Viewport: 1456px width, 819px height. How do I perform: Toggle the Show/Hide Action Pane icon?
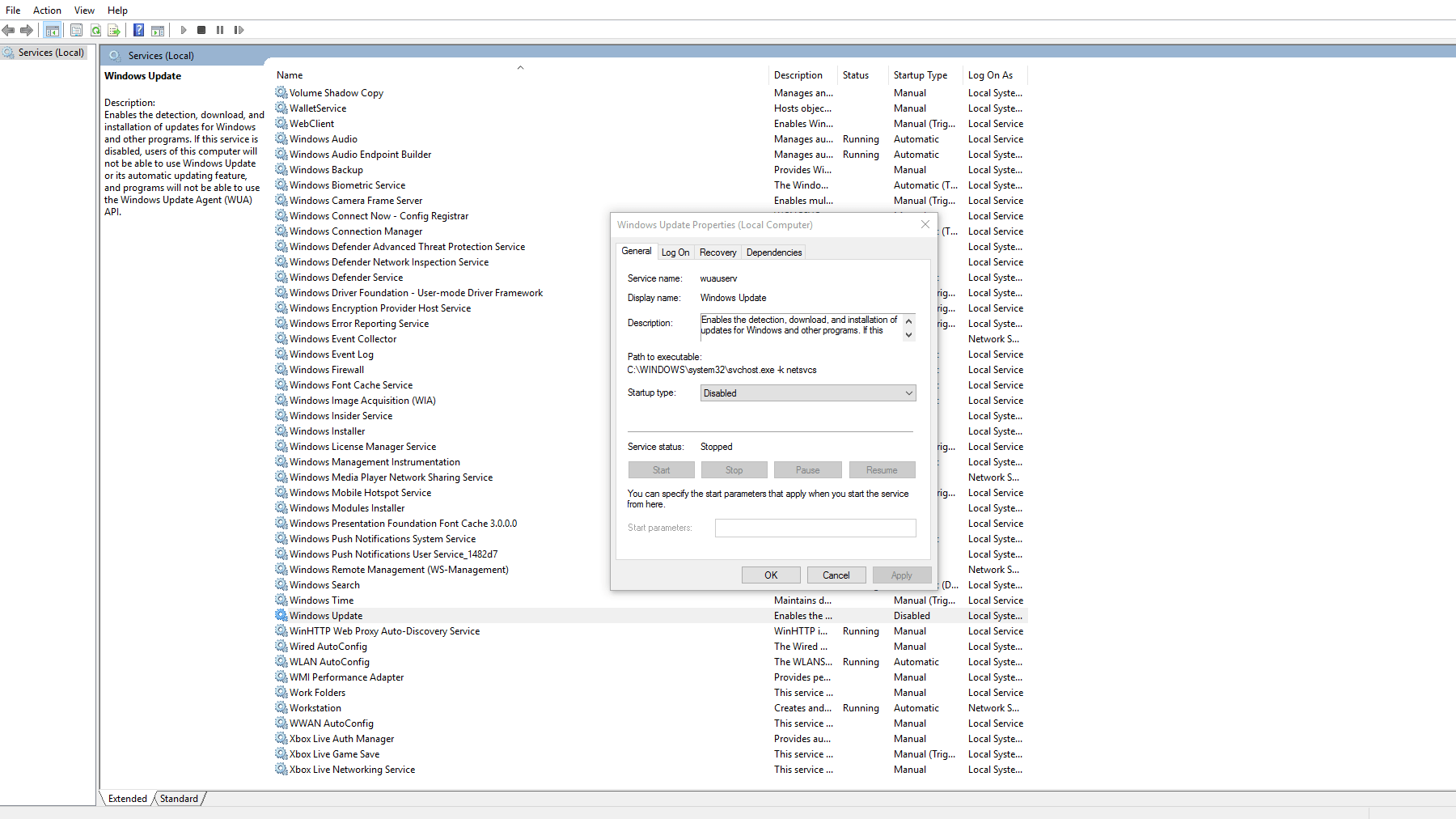pos(158,30)
